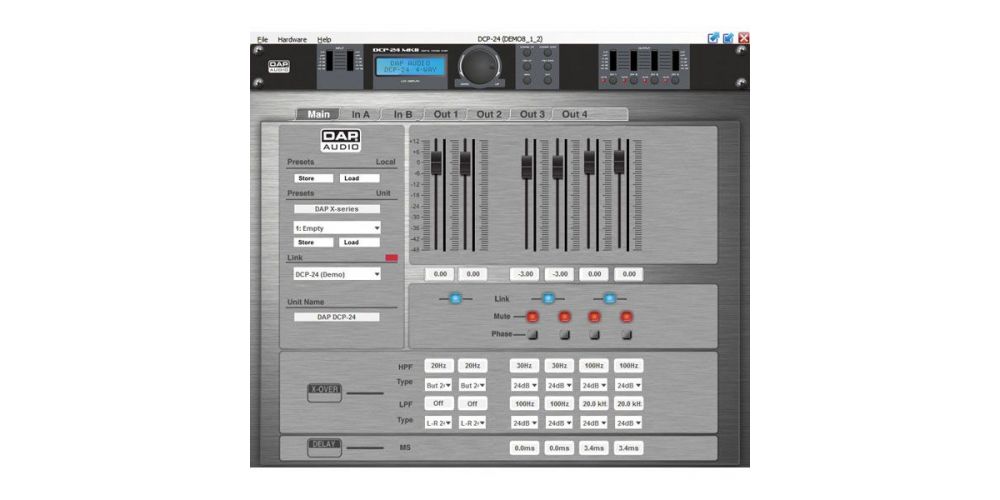Click the red Link status indicator
The width and height of the screenshot is (1000, 500).
click(x=392, y=258)
